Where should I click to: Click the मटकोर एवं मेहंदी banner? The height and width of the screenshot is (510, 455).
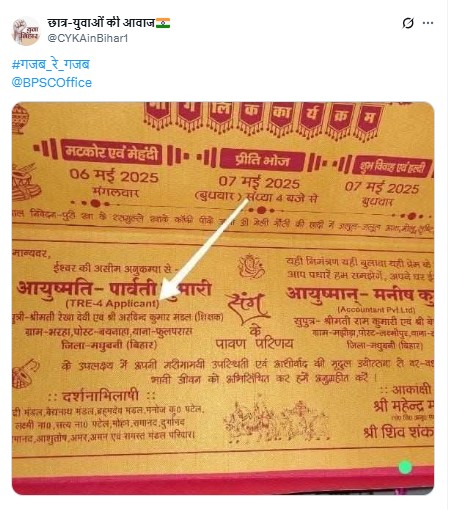point(111,152)
